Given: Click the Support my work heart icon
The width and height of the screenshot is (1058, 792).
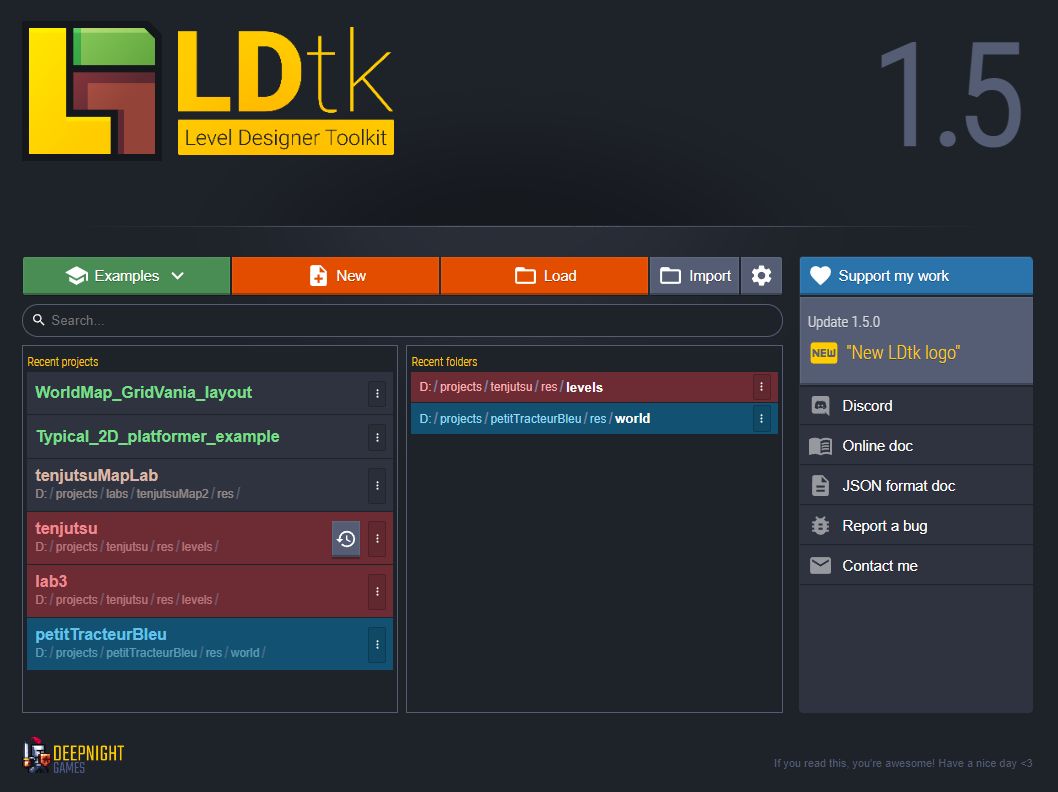Looking at the screenshot, I should [820, 275].
